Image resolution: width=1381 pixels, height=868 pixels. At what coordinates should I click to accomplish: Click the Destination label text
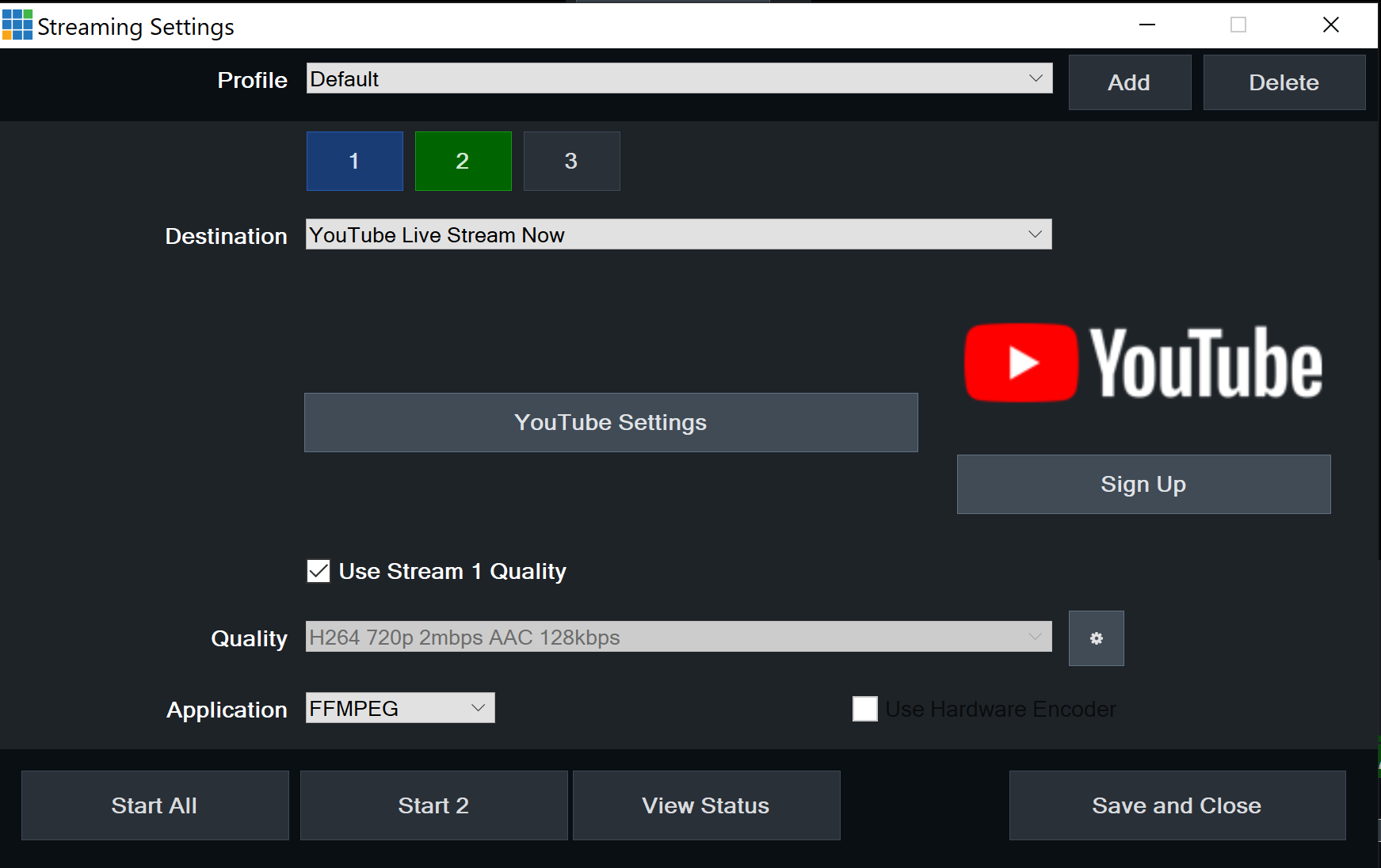pos(226,236)
